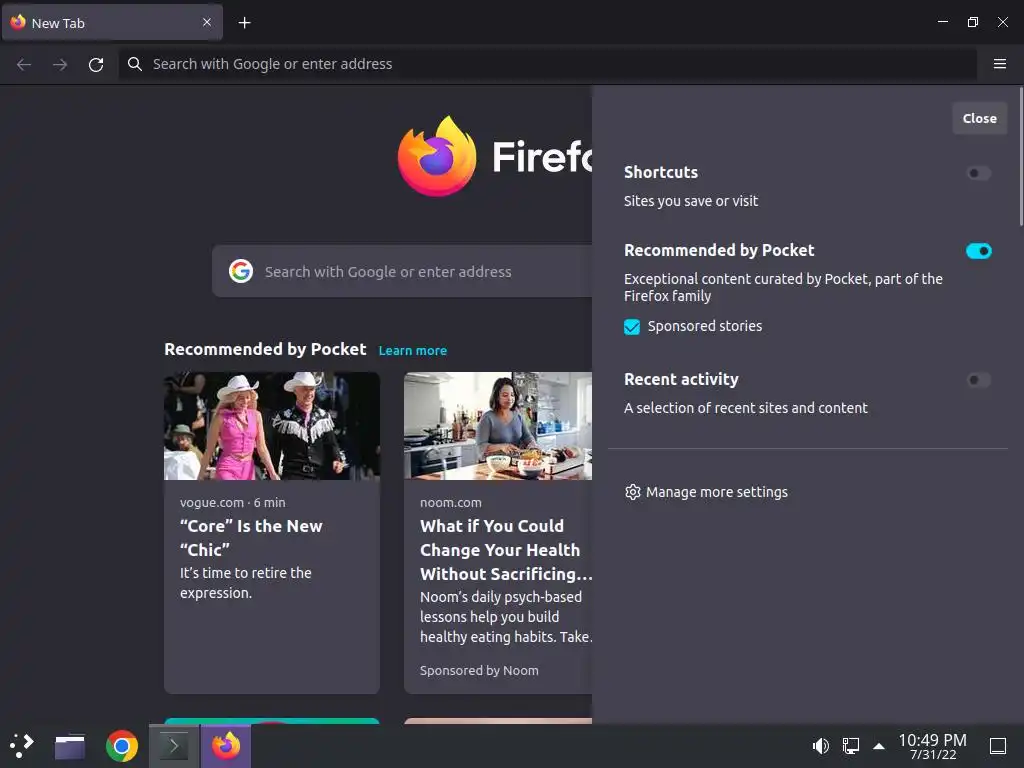Enable the Shortcuts toggle
The image size is (1024, 768).
[978, 173]
